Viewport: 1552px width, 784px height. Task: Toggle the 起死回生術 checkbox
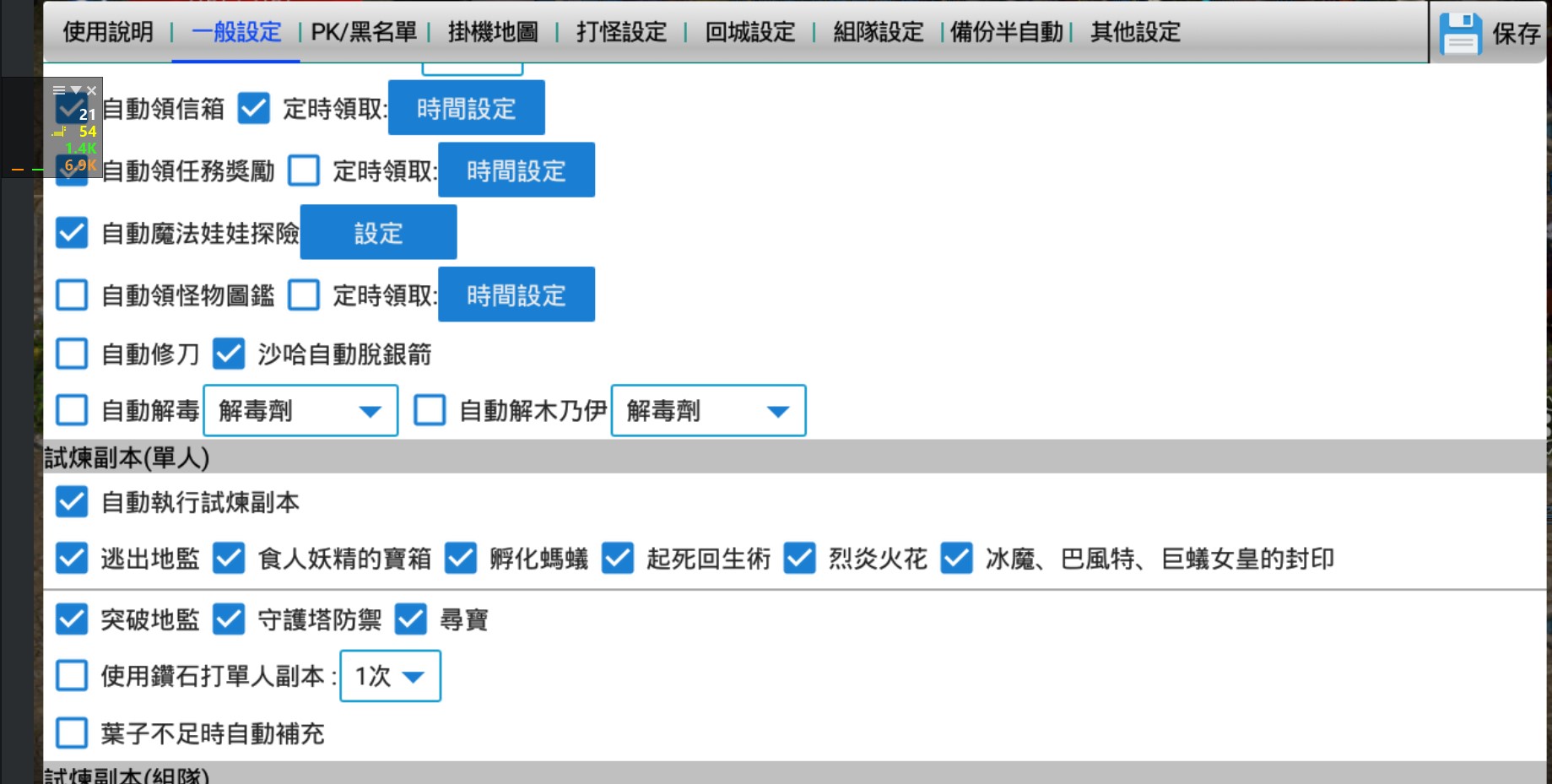618,558
